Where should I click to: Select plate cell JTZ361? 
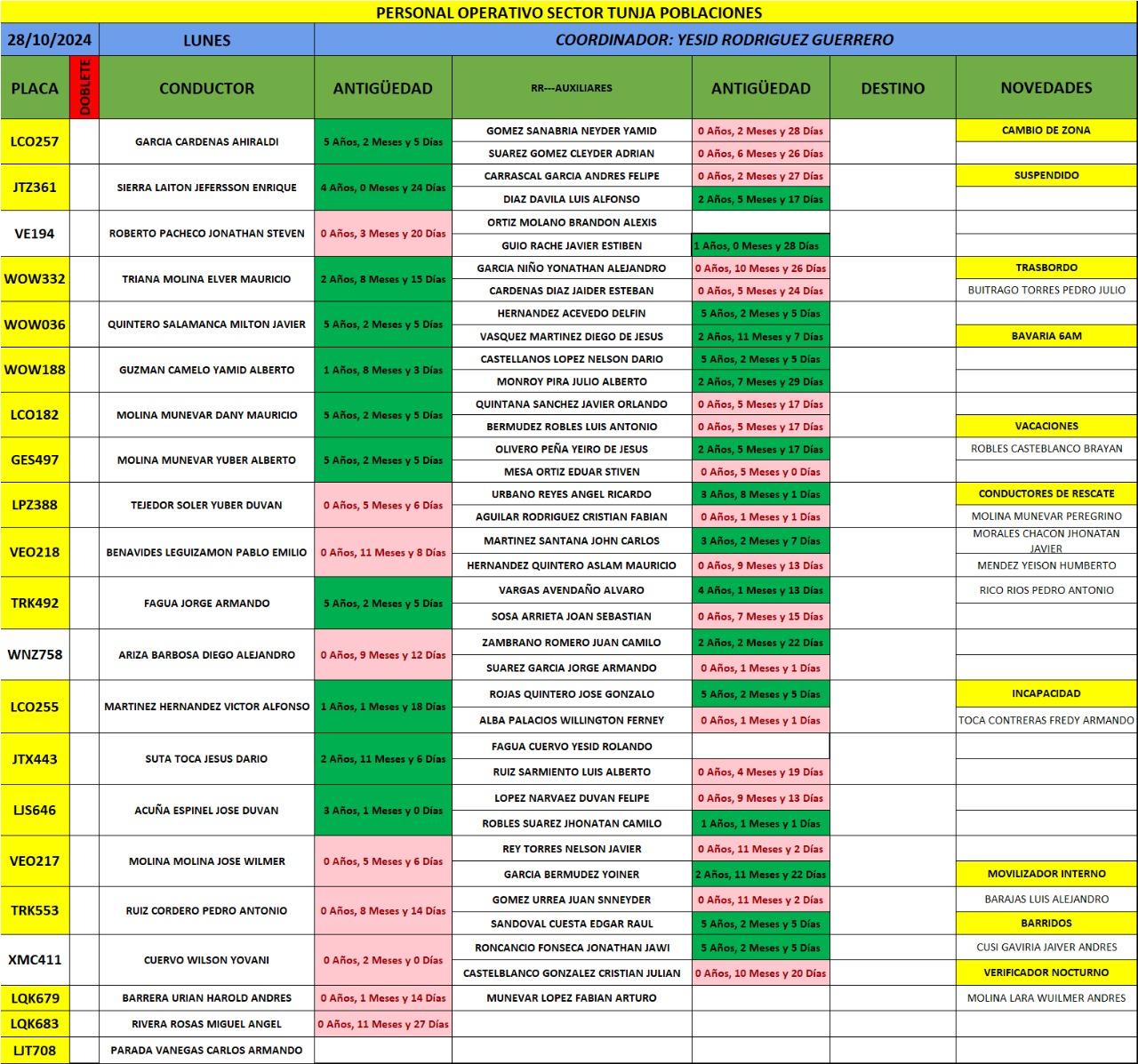click(35, 188)
